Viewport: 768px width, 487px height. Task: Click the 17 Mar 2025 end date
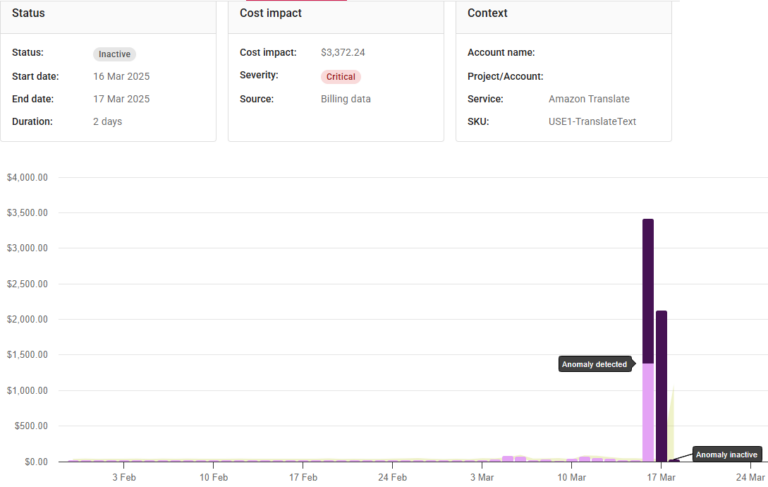click(x=121, y=99)
